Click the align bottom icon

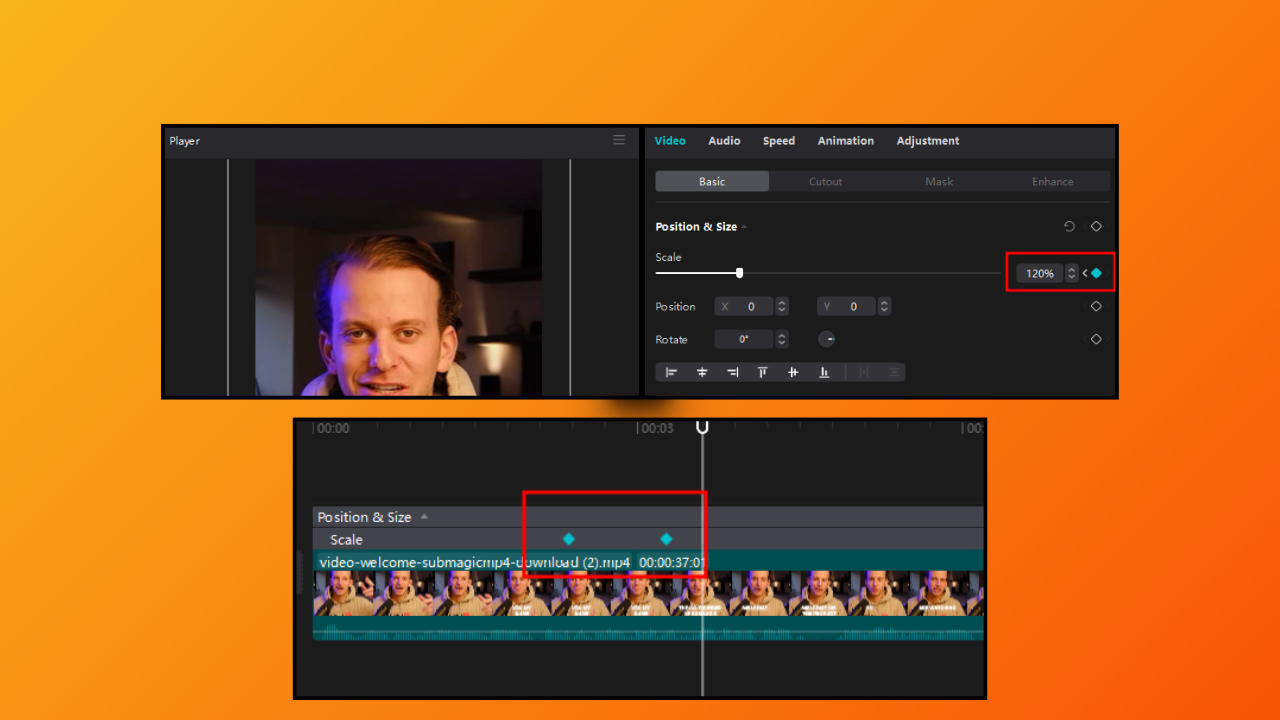point(823,372)
